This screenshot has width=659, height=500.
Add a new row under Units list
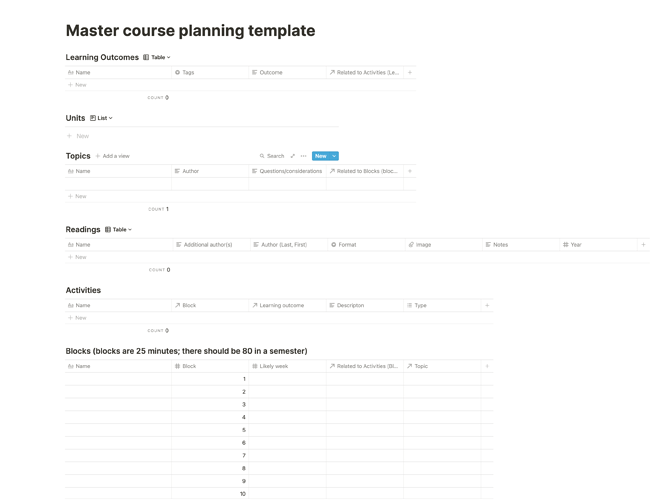tap(79, 136)
